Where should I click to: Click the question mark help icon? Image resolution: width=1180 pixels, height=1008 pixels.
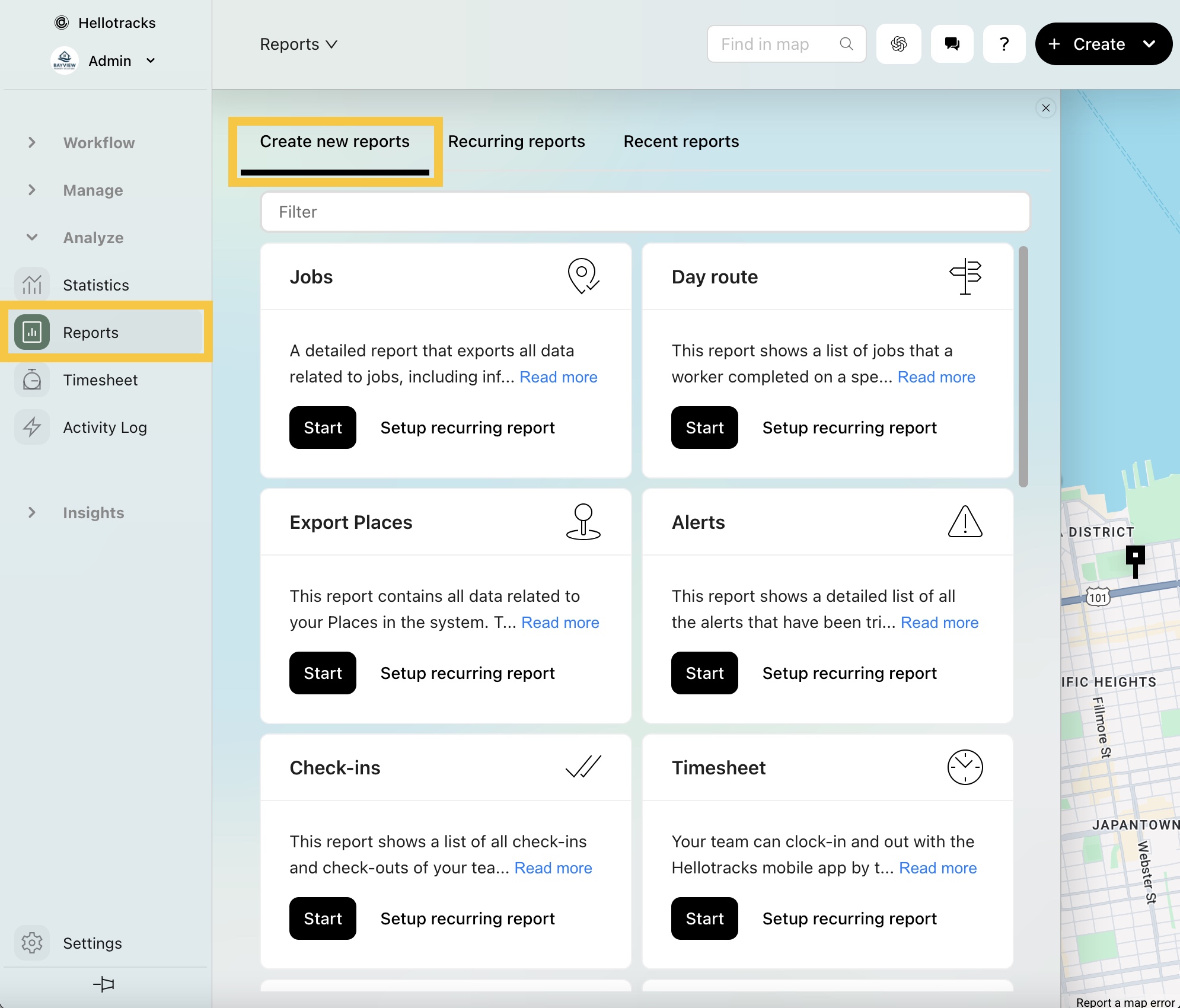click(x=1004, y=44)
